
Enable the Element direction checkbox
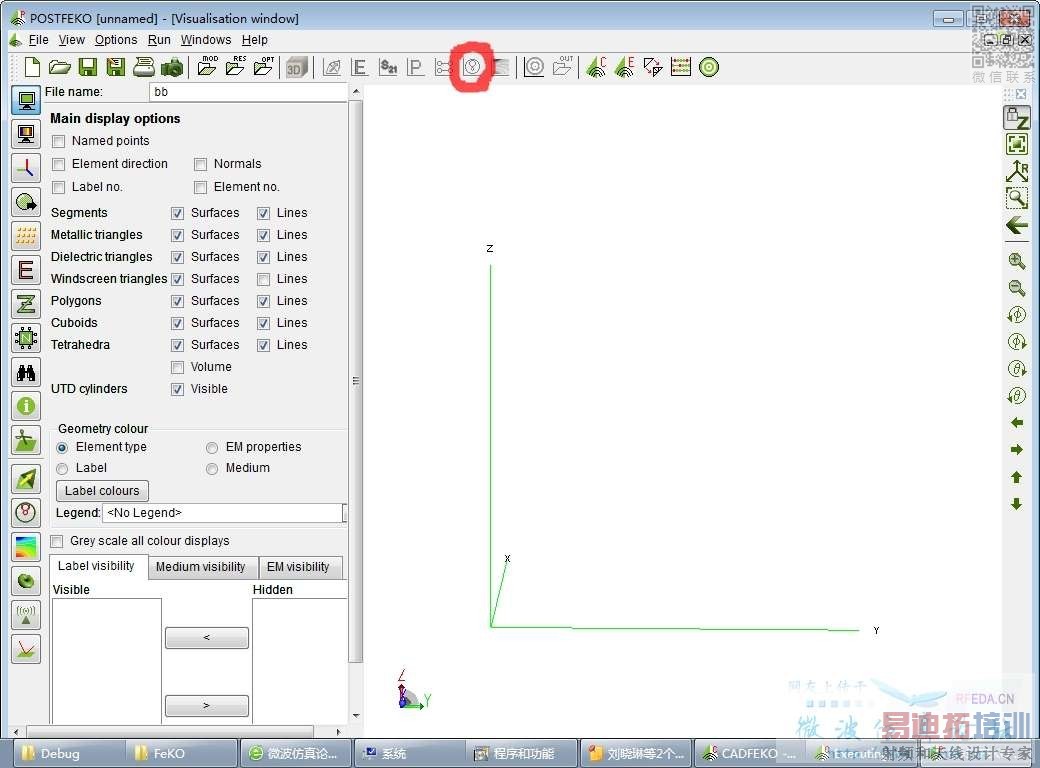[x=59, y=164]
